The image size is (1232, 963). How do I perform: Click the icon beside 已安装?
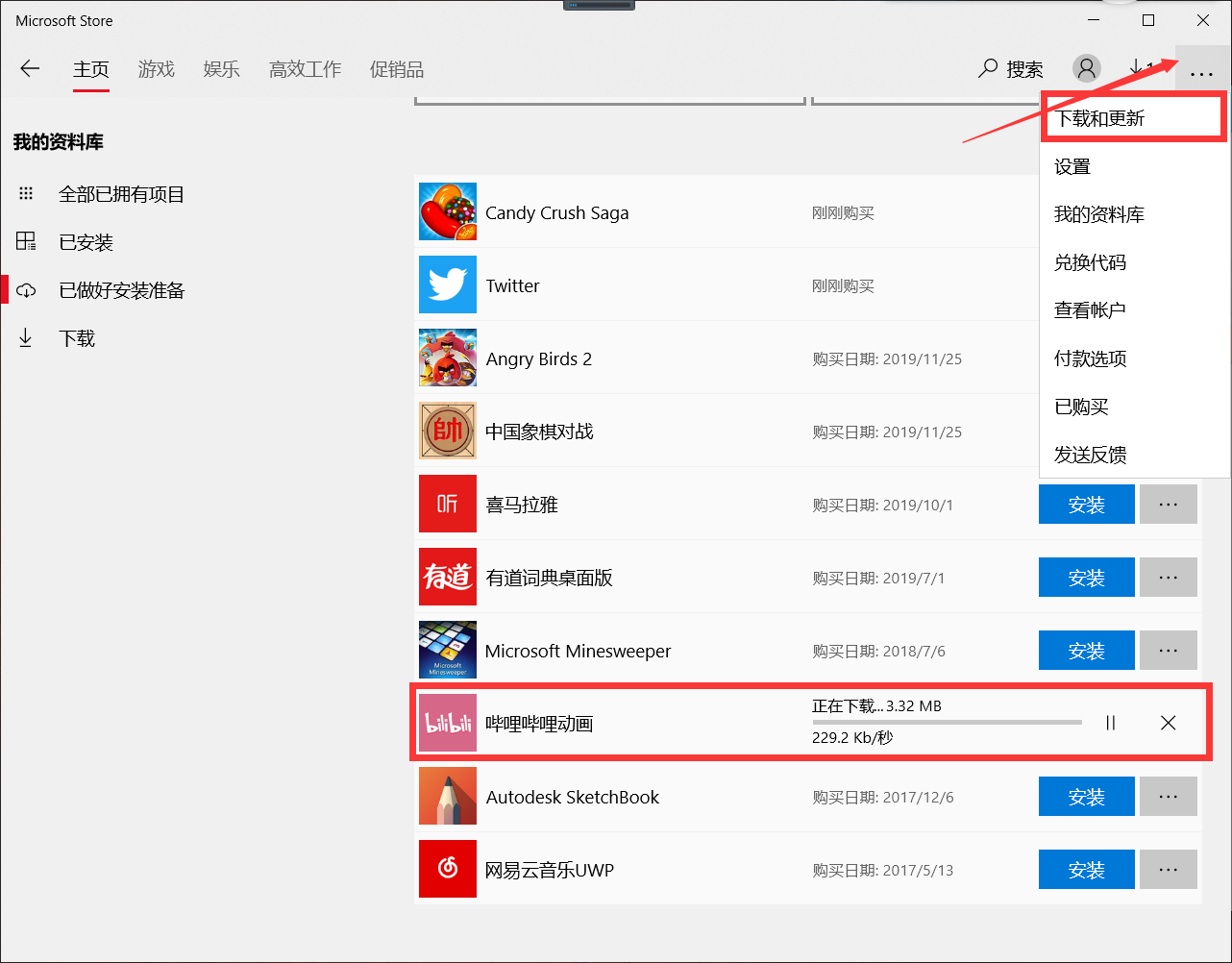coord(26,241)
